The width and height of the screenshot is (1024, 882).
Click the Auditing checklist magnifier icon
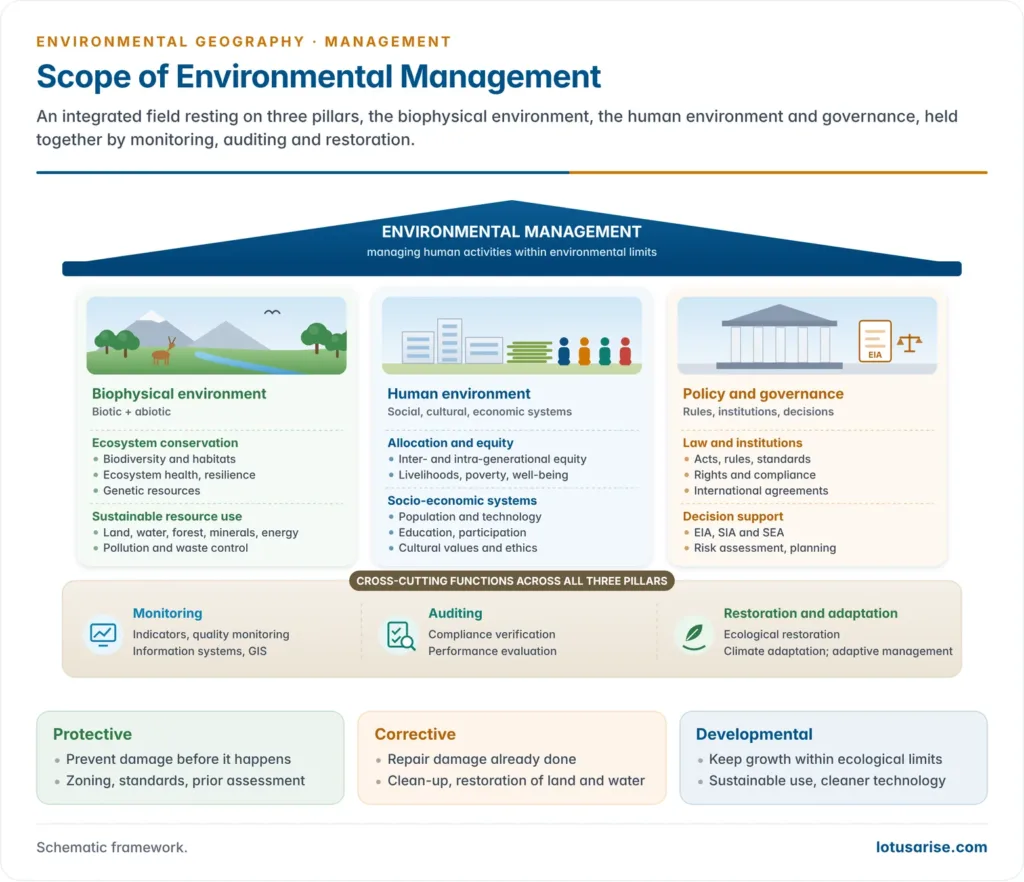400,635
